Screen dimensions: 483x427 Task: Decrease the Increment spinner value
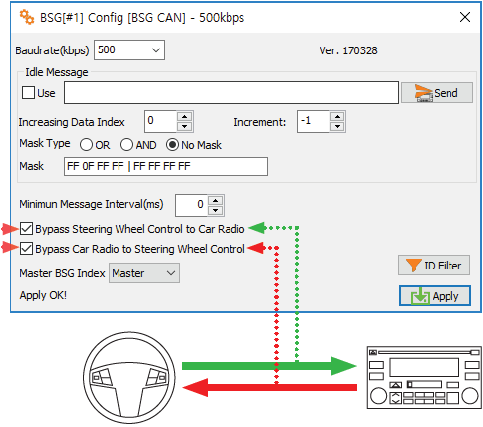pos(337,126)
